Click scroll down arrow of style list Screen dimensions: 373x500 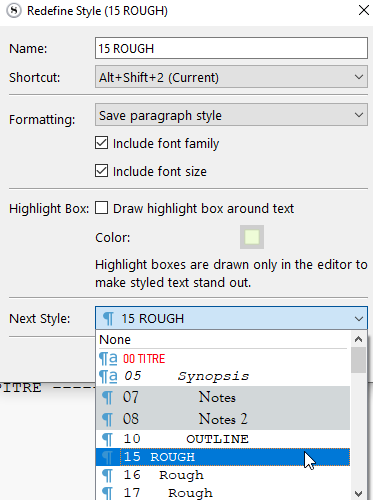358,493
